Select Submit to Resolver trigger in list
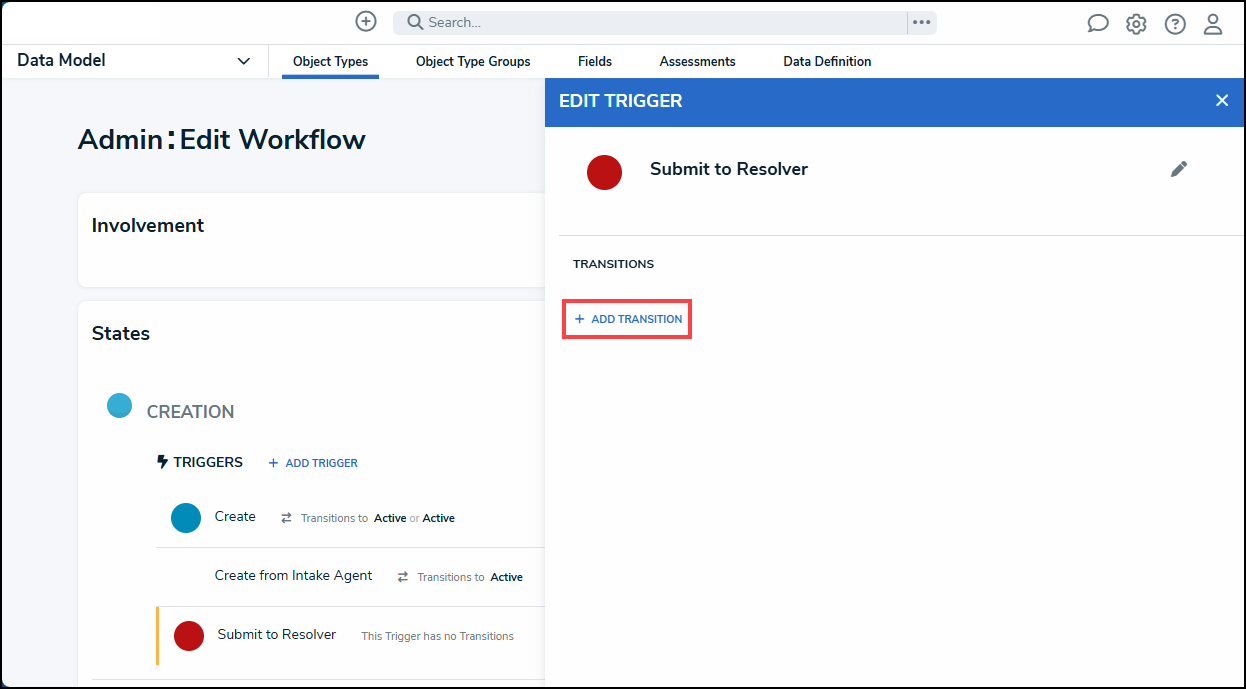Viewport: 1246px width, 689px height. click(x=350, y=636)
